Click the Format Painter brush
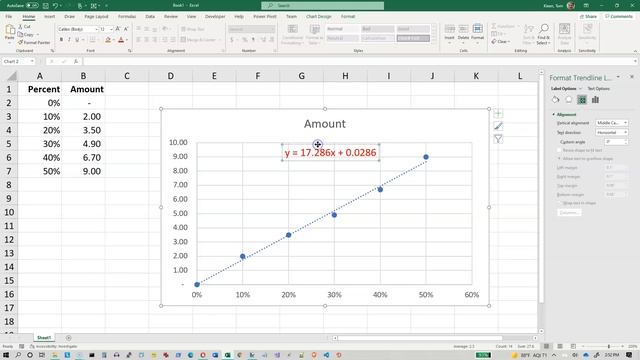640x360 pixels. click(20, 42)
